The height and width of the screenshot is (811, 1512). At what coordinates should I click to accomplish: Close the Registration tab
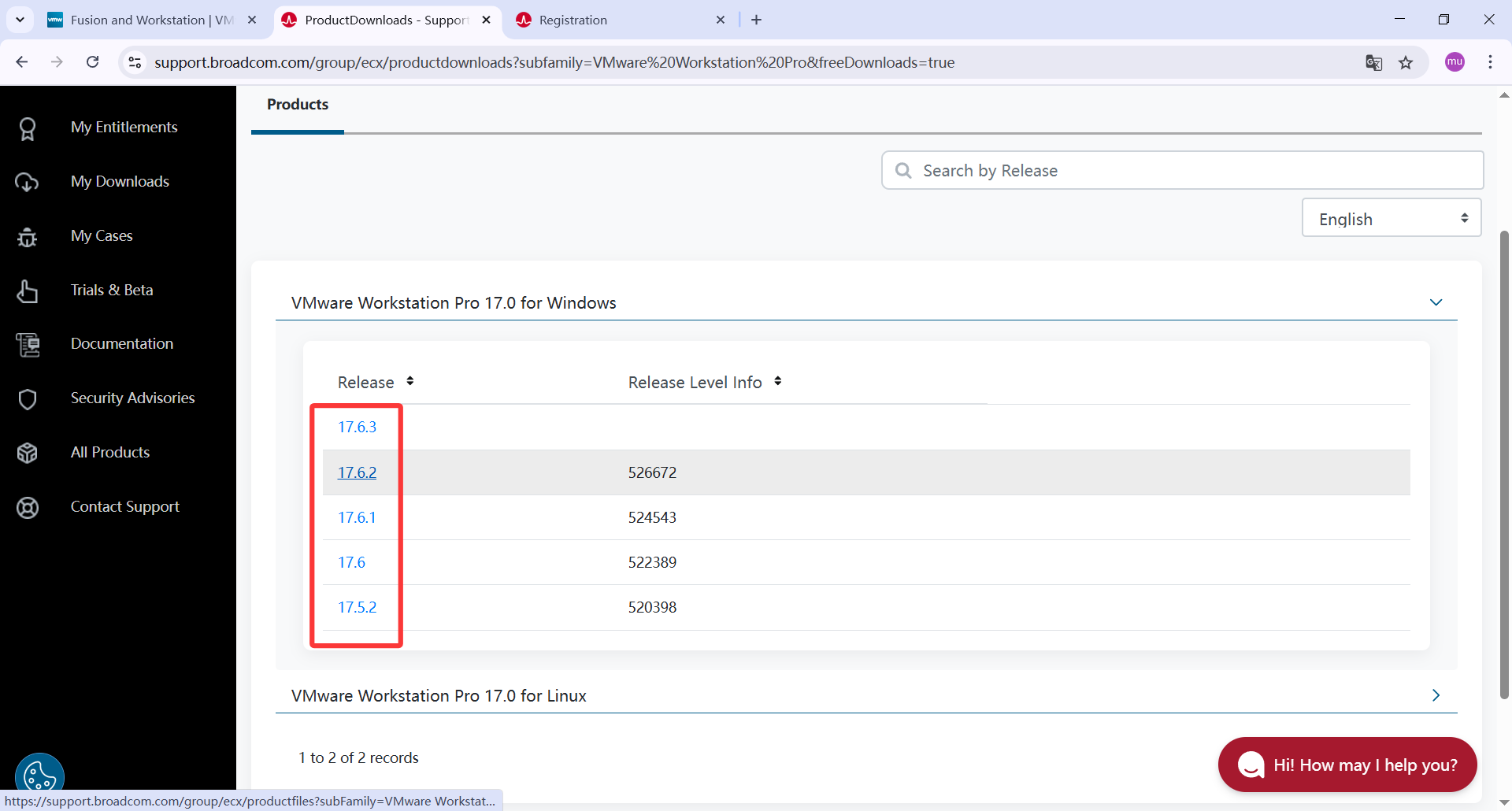[x=721, y=20]
